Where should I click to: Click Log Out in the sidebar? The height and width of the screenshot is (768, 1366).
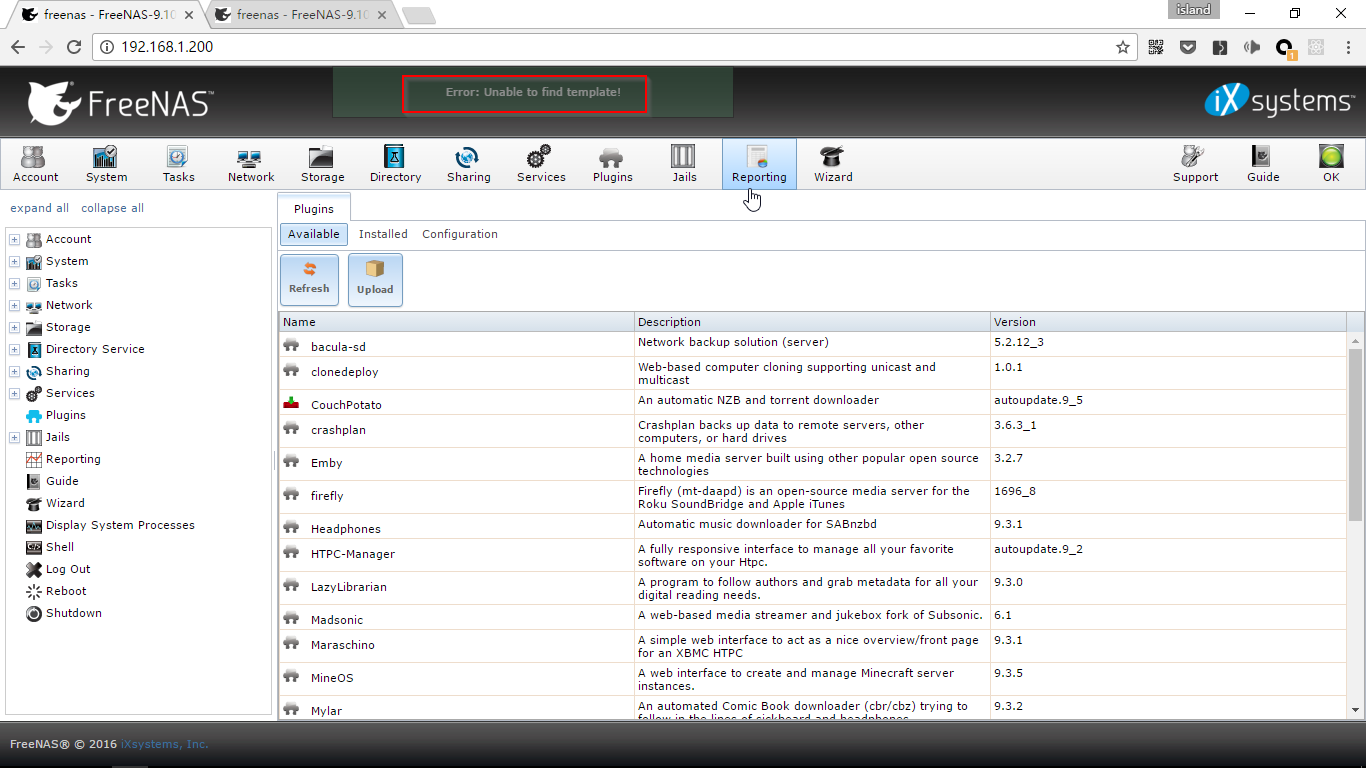tap(68, 569)
